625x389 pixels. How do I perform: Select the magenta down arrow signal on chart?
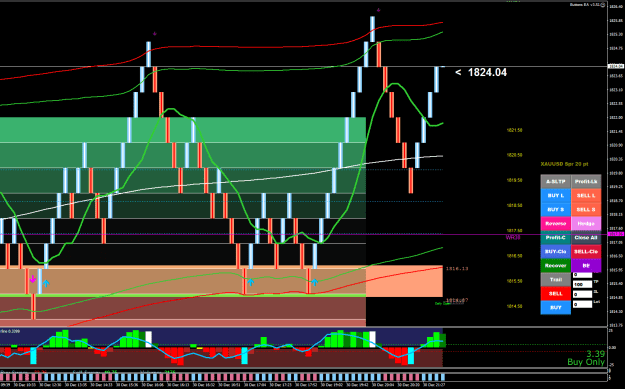tap(33, 279)
